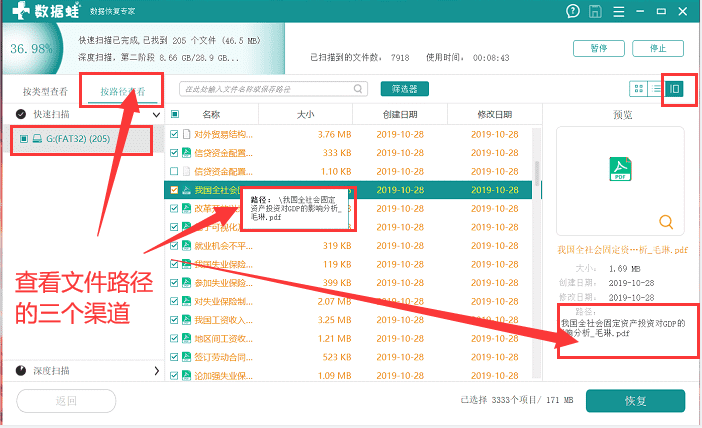Click the 523 KB size cell
Screen dimensions: 702x428
337,357
